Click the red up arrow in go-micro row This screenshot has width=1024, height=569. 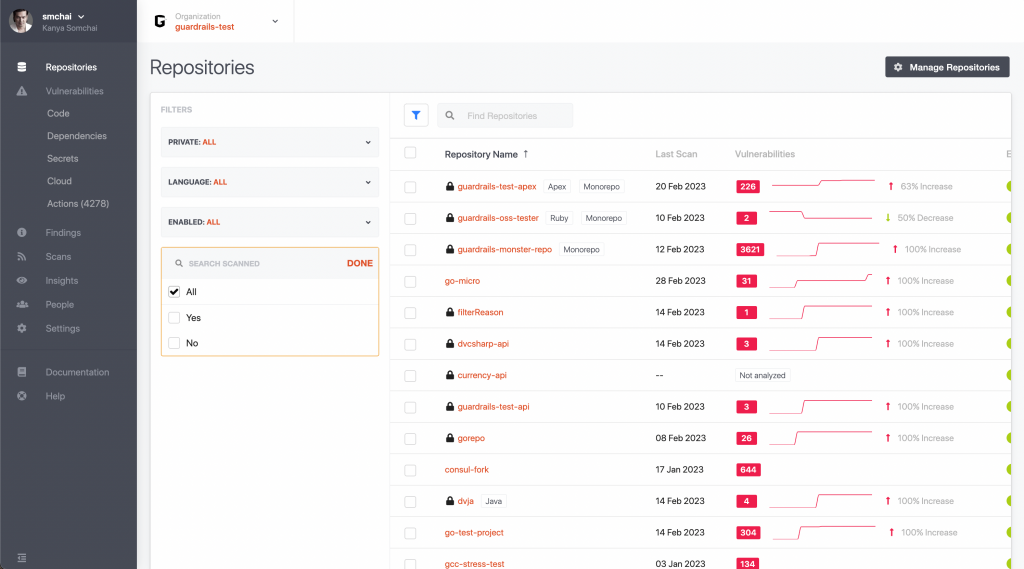click(888, 281)
